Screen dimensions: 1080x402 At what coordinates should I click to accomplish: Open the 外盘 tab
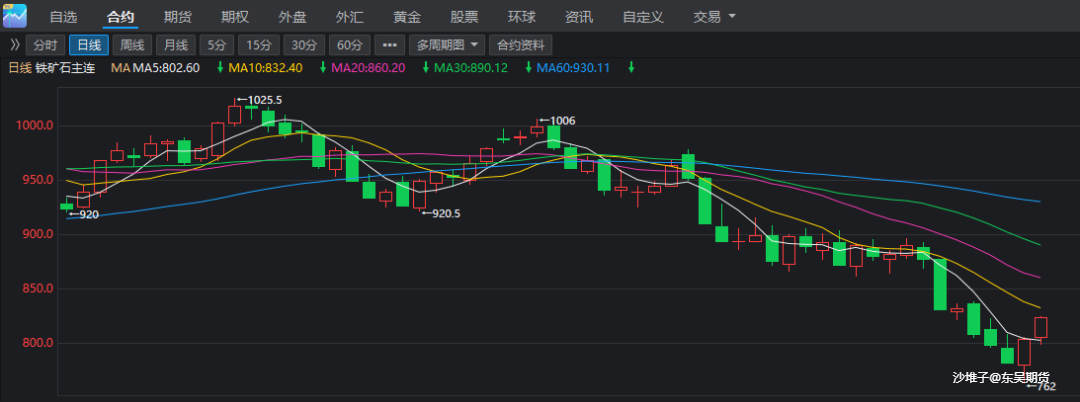pyautogui.click(x=292, y=17)
